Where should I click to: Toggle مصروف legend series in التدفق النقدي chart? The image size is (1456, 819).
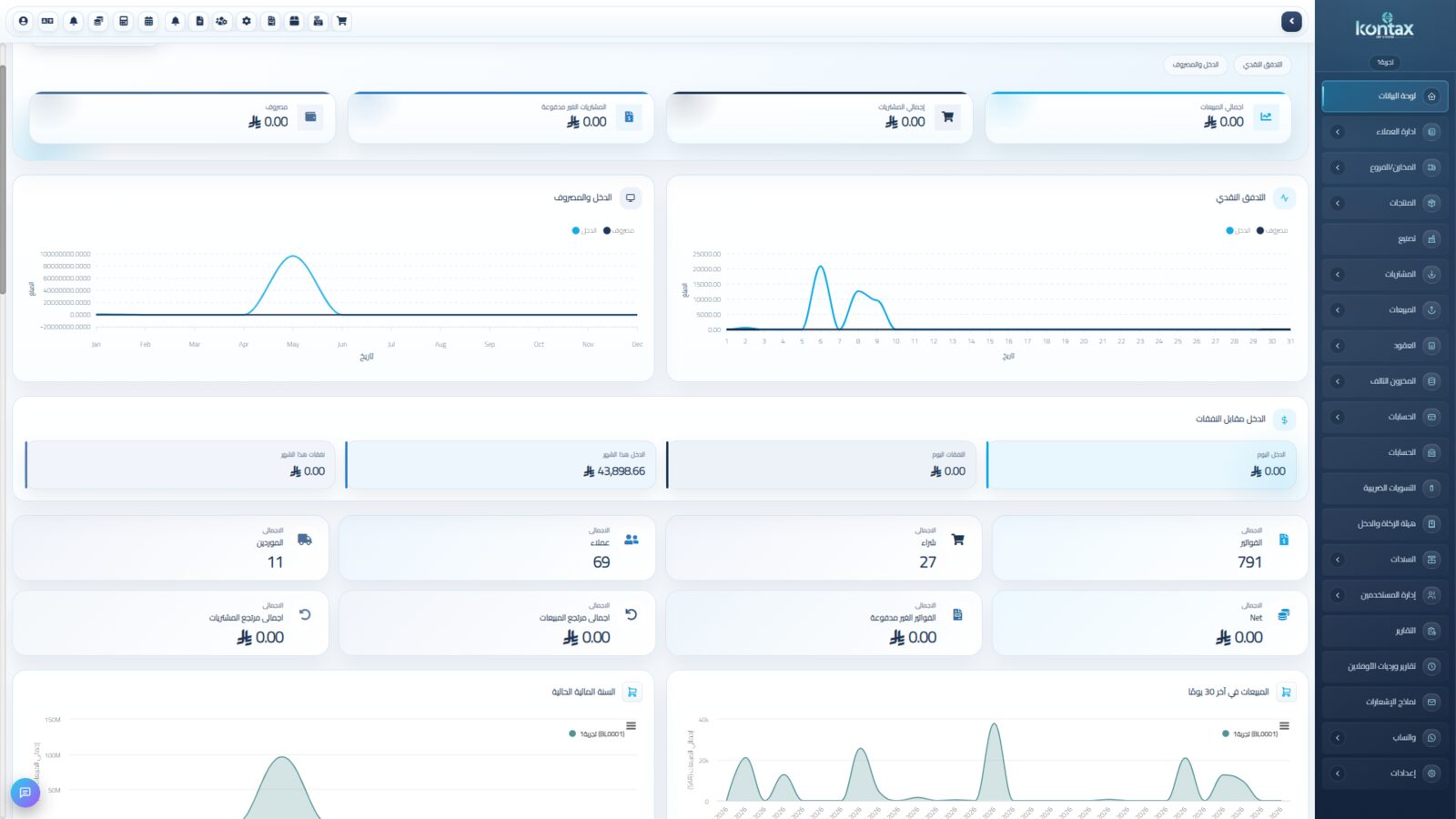[x=1272, y=230]
